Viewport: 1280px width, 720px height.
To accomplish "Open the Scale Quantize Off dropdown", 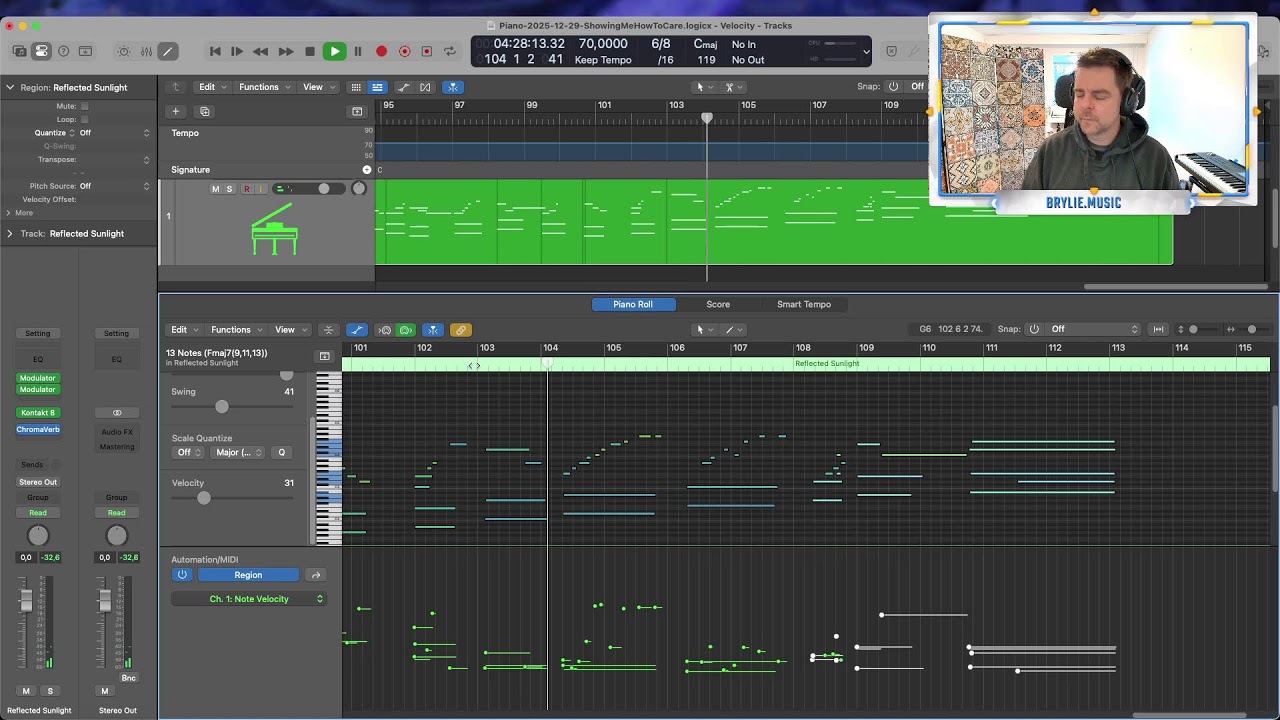I will (188, 453).
